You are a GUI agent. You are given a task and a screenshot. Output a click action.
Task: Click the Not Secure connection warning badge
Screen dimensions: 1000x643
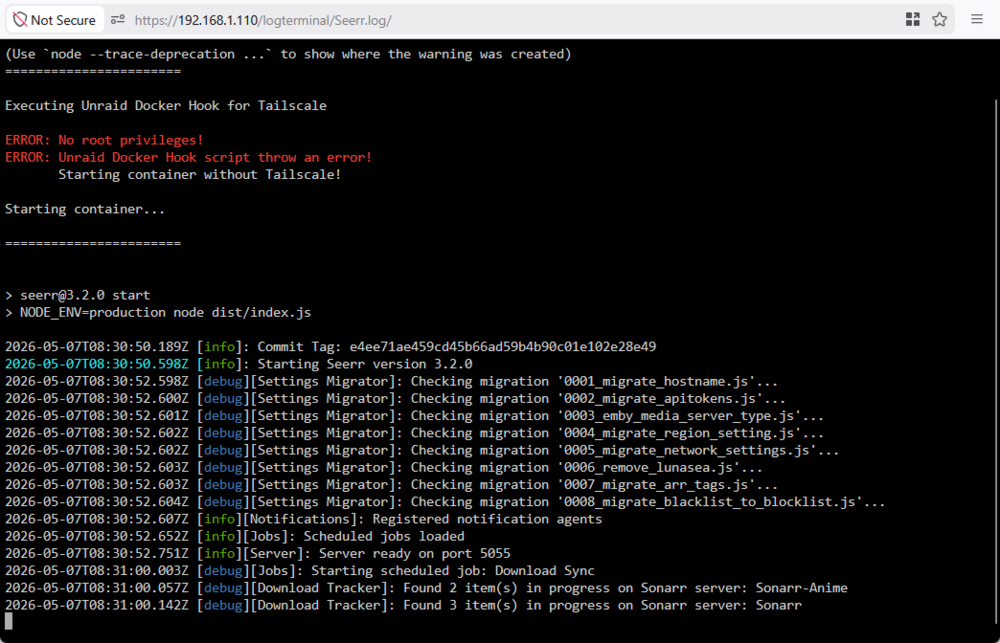[x=54, y=20]
